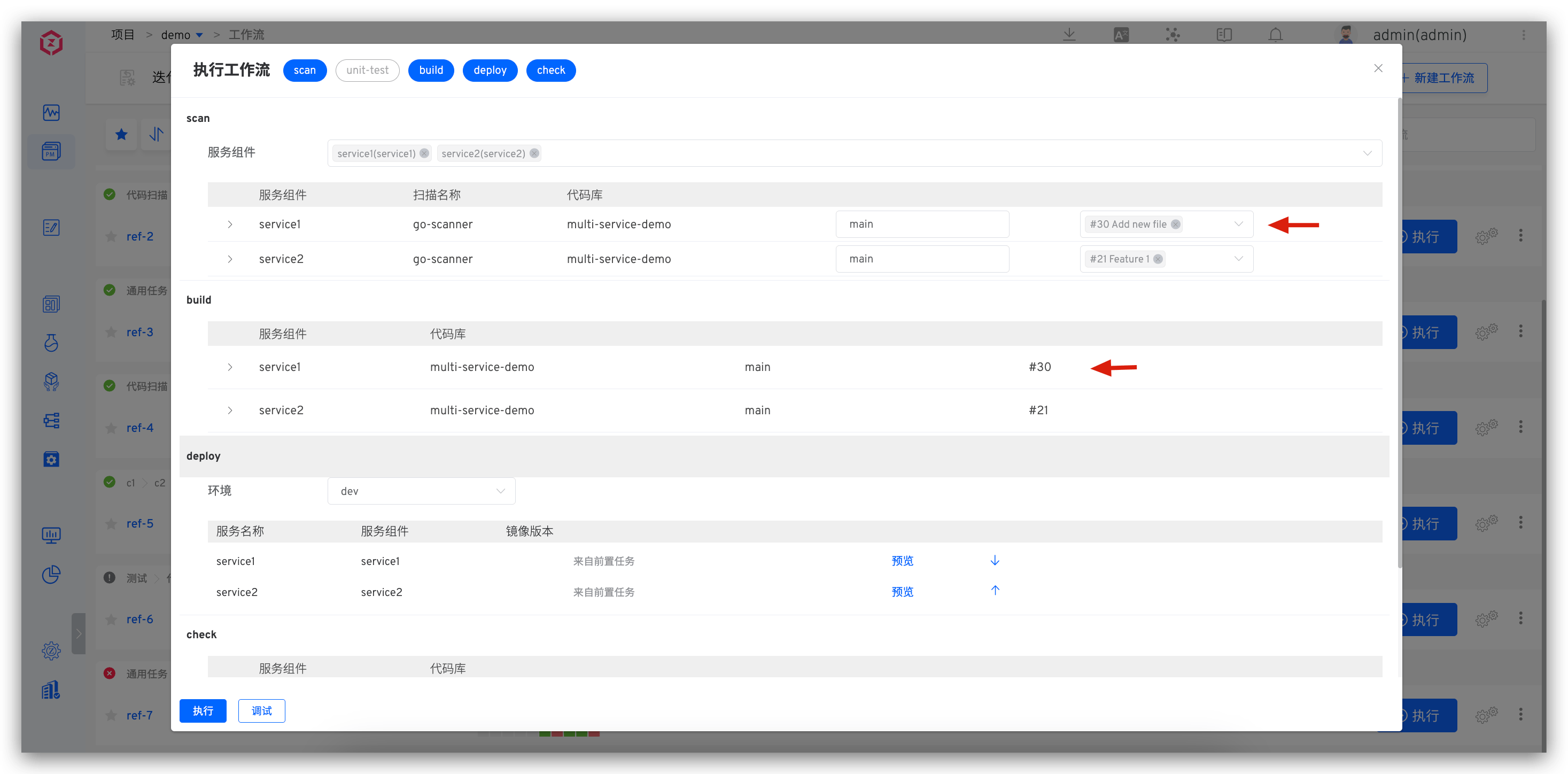The height and width of the screenshot is (774, 1568).
Task: Click the language translate icon in the top bar
Action: (1121, 35)
